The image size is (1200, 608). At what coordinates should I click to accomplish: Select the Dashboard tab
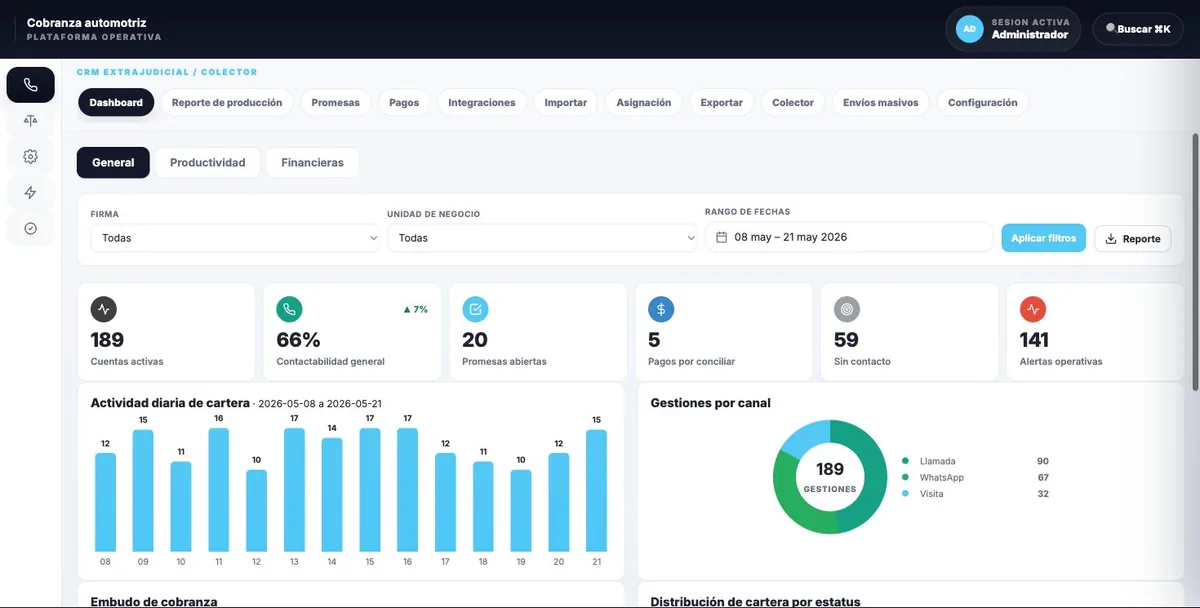(x=116, y=102)
